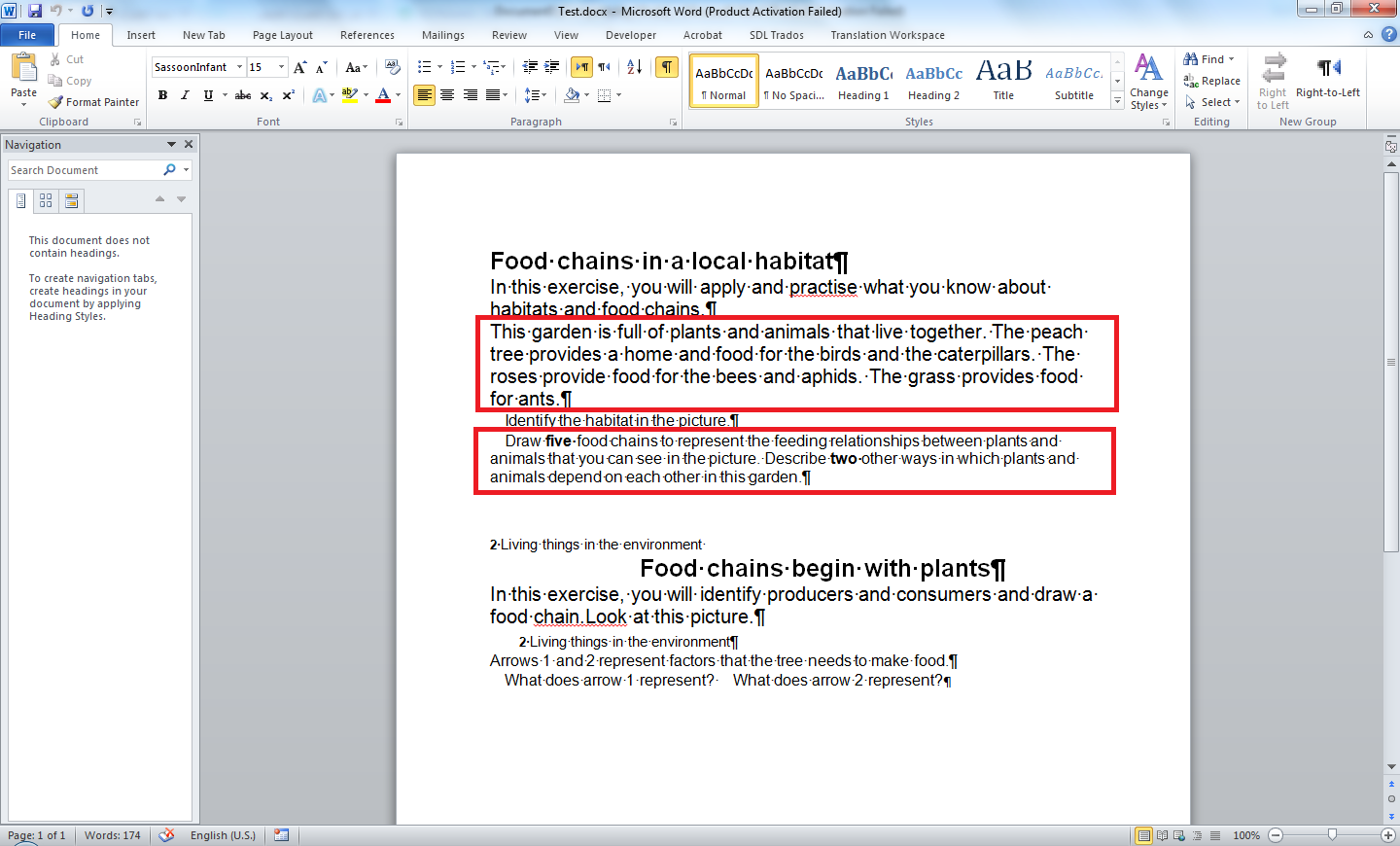
Task: Open the font size dropdown
Action: [x=282, y=67]
